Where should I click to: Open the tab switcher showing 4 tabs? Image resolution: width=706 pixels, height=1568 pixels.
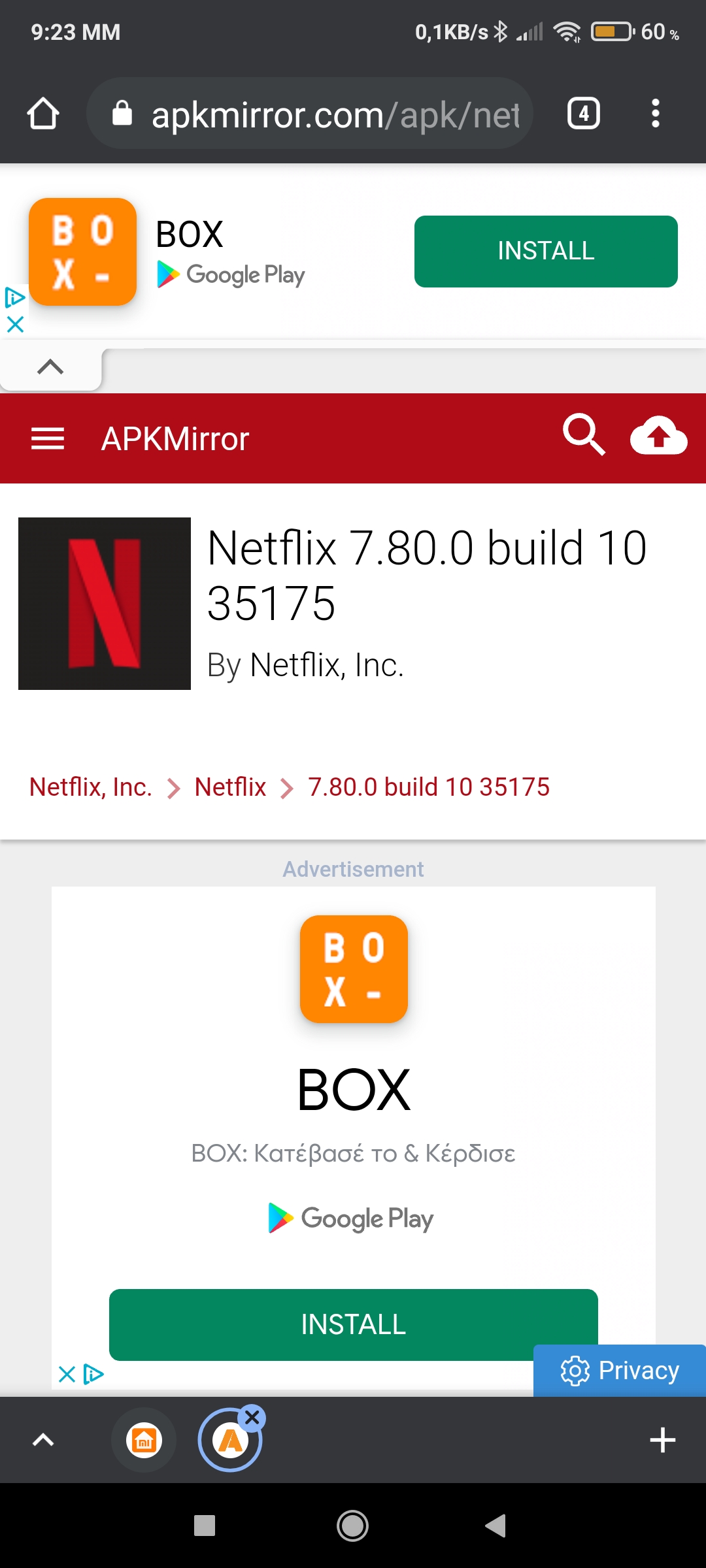(583, 114)
